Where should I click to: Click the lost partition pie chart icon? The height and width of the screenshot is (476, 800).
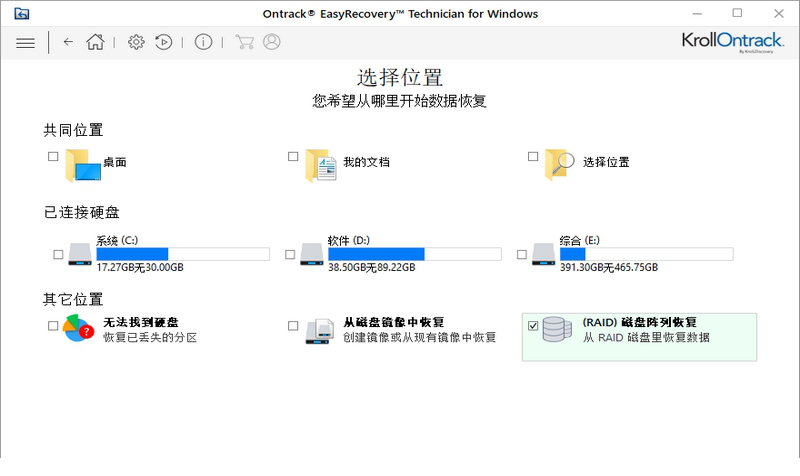79,328
